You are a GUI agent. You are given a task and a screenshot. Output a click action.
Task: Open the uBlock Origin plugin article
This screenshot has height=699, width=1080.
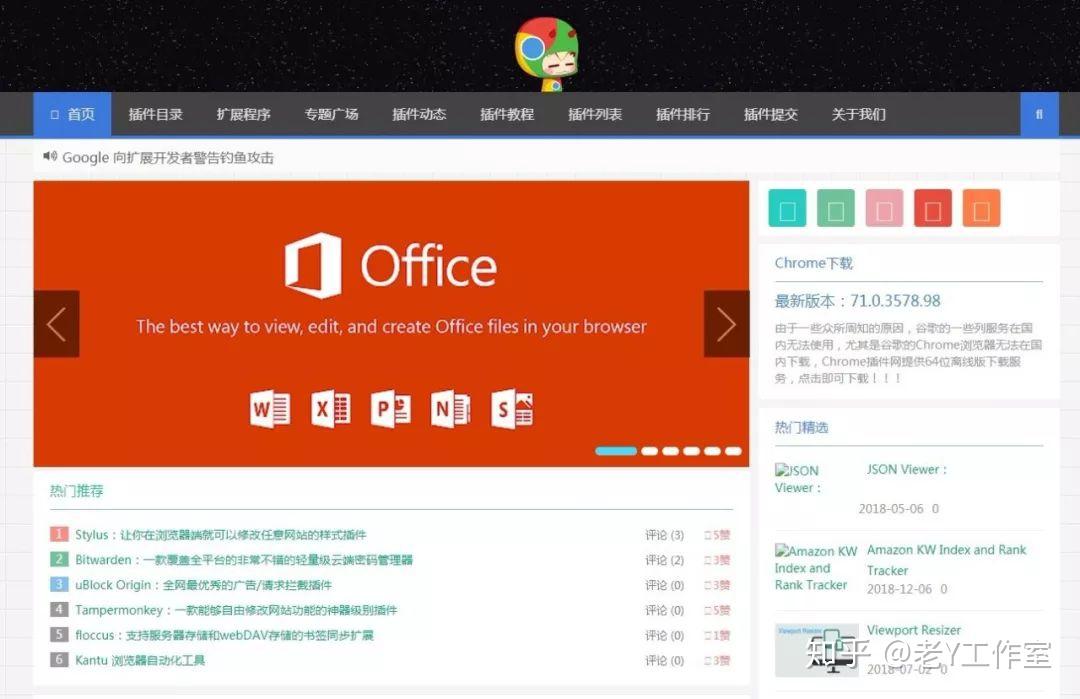203,585
